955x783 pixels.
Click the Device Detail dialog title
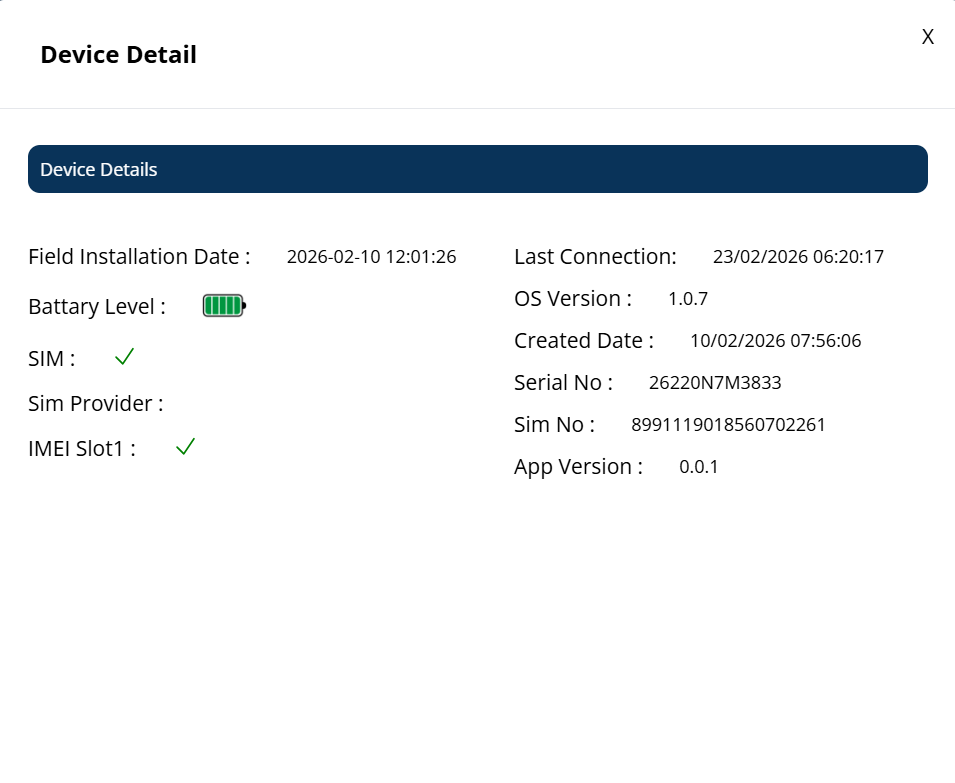point(118,55)
